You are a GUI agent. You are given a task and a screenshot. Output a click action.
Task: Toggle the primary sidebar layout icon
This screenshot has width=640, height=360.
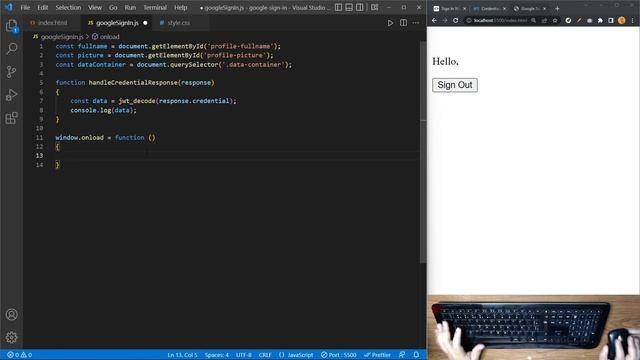point(338,7)
